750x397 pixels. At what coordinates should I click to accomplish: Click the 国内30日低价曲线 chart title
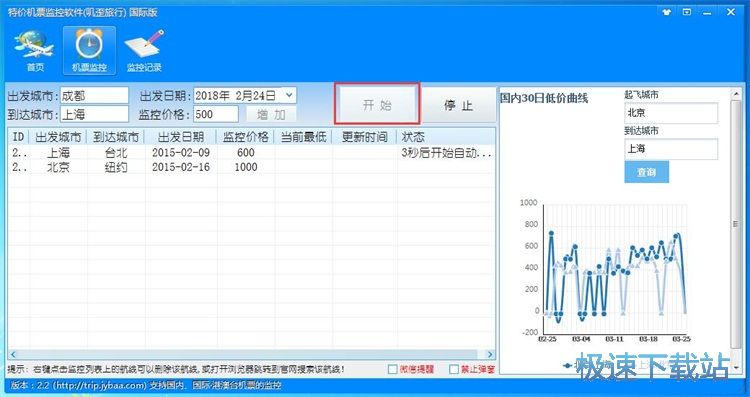(544, 99)
